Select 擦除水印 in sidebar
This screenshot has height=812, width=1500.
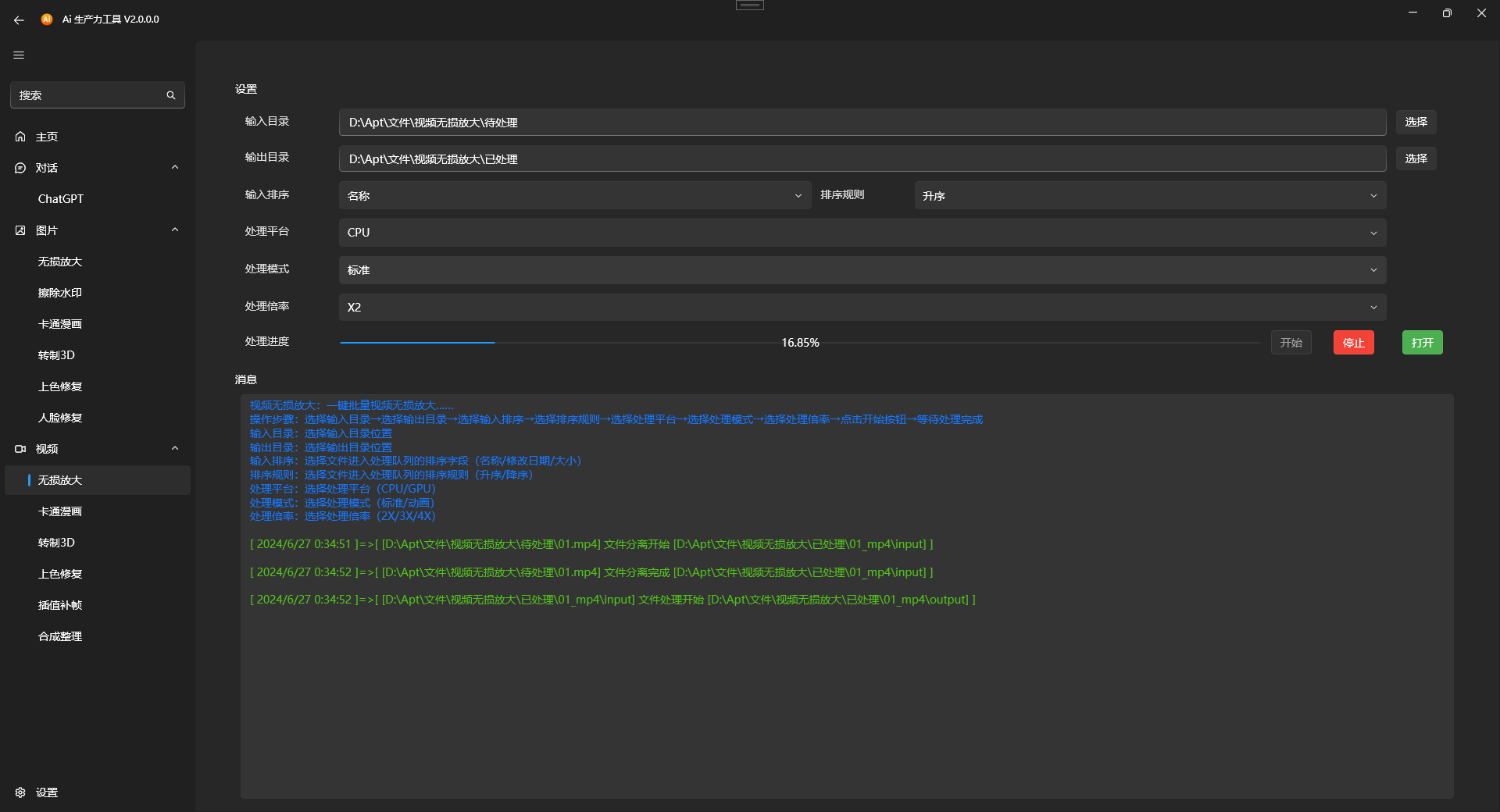(x=98, y=293)
